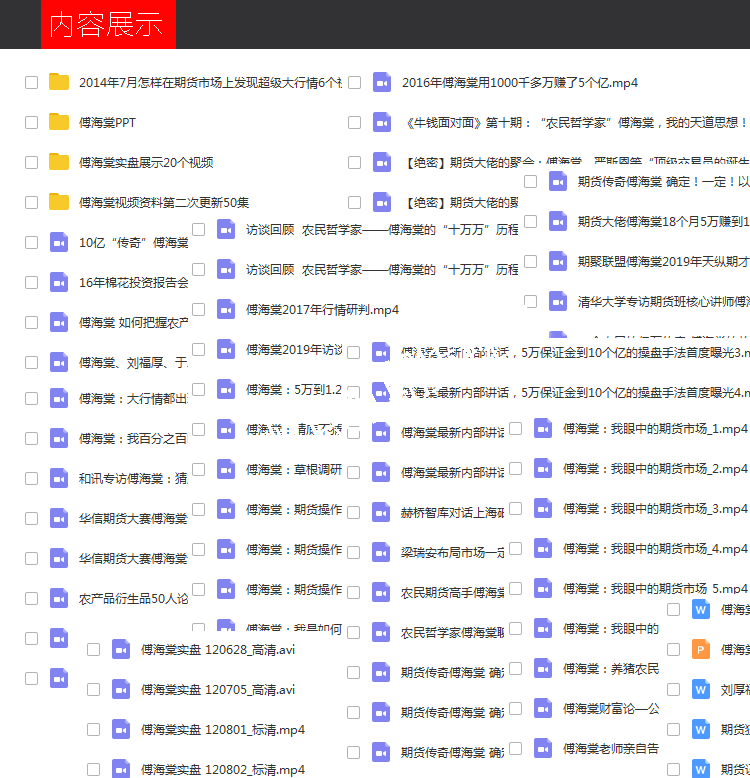Open the 内容展示 header tab

point(107,25)
